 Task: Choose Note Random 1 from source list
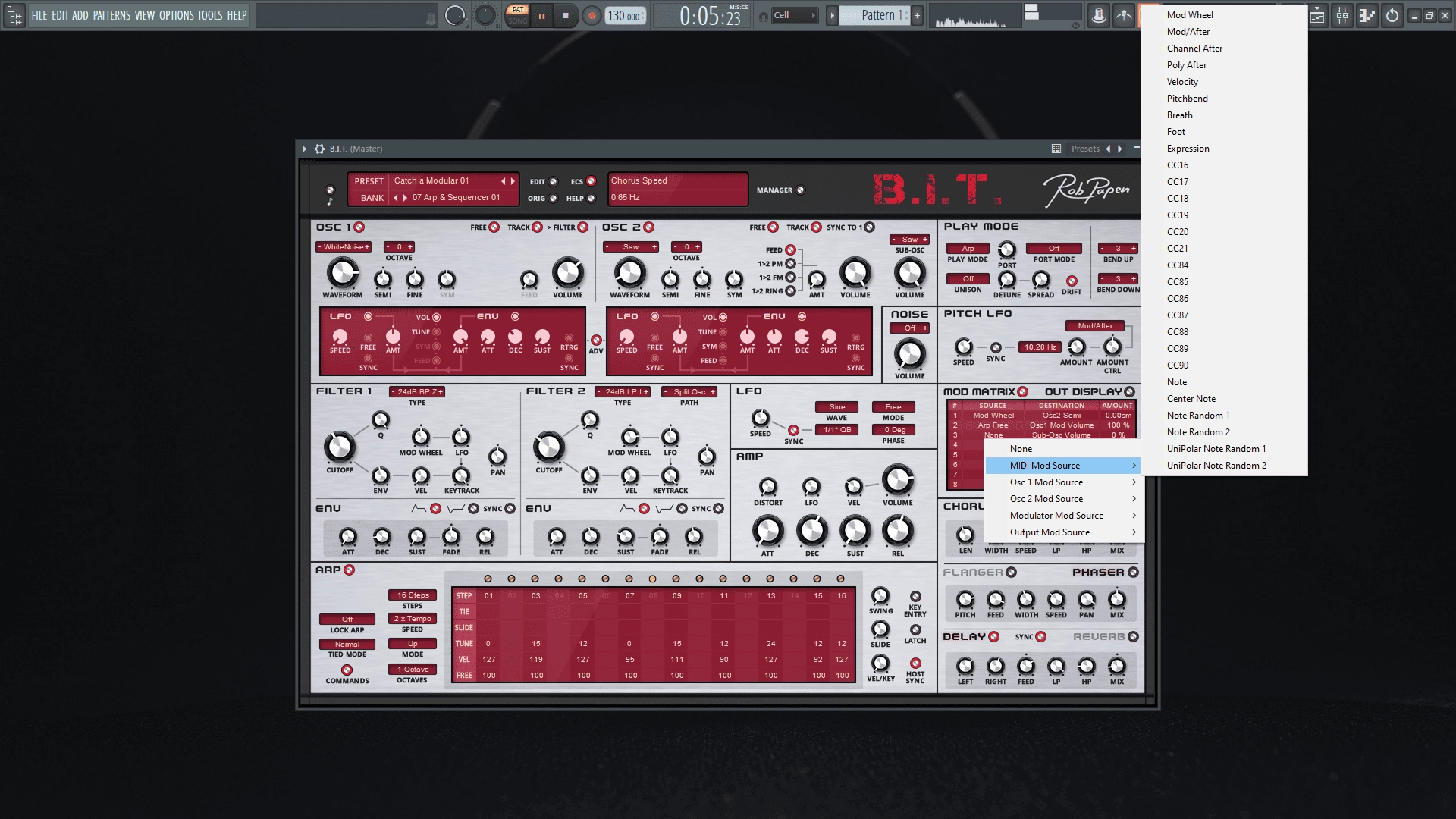[1224, 416]
